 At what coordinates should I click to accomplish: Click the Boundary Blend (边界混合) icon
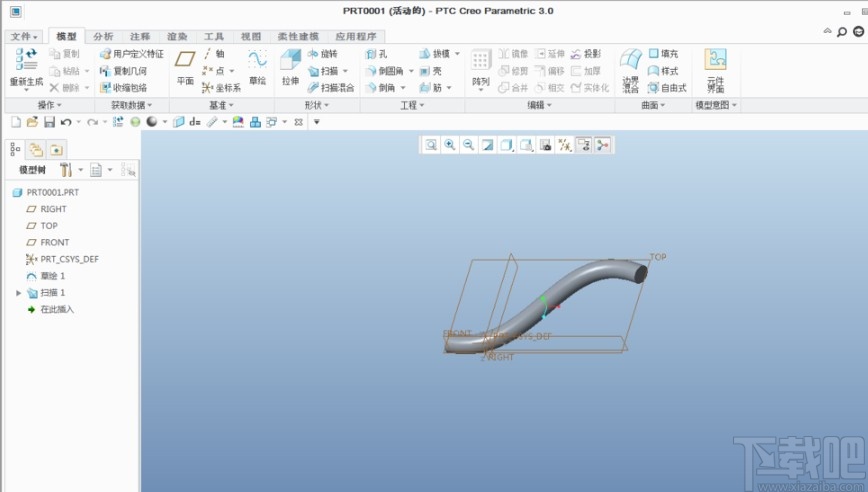(x=630, y=64)
